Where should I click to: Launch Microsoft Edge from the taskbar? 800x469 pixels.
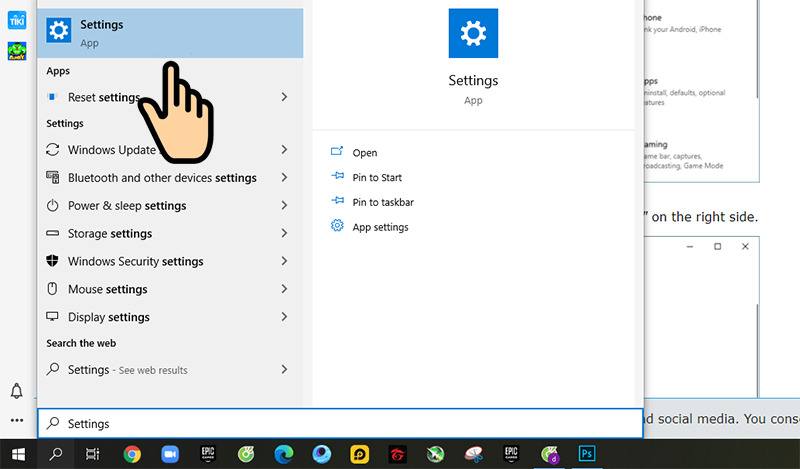point(284,454)
